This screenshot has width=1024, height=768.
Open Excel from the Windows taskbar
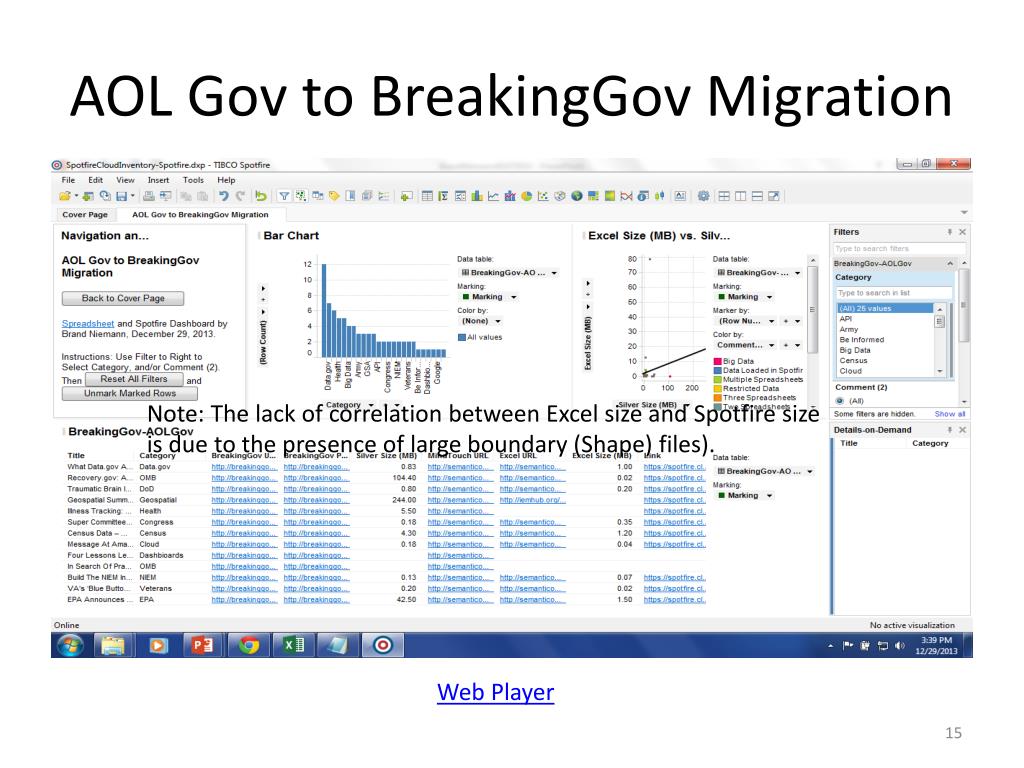[x=293, y=645]
